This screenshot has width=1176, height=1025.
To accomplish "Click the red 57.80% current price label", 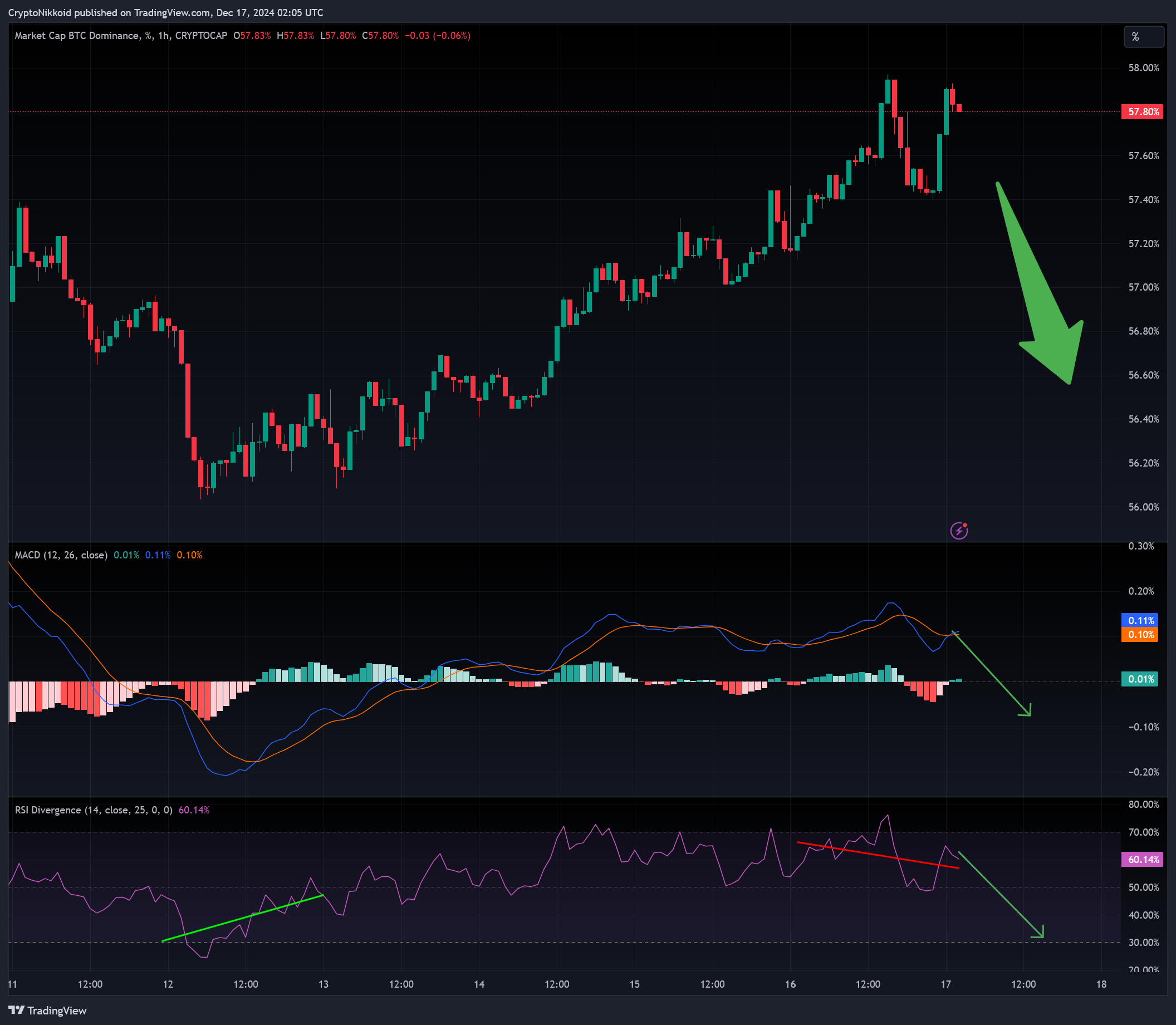I will (x=1142, y=111).
